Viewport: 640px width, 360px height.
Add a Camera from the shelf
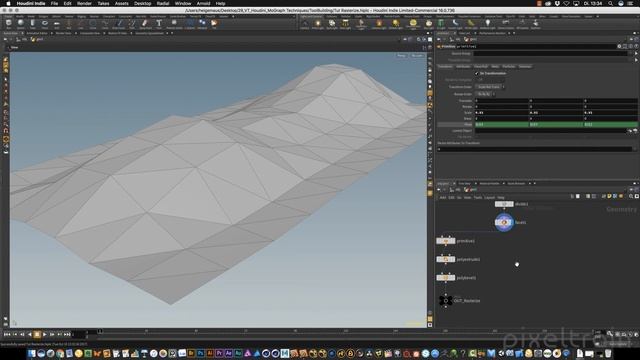304,24
